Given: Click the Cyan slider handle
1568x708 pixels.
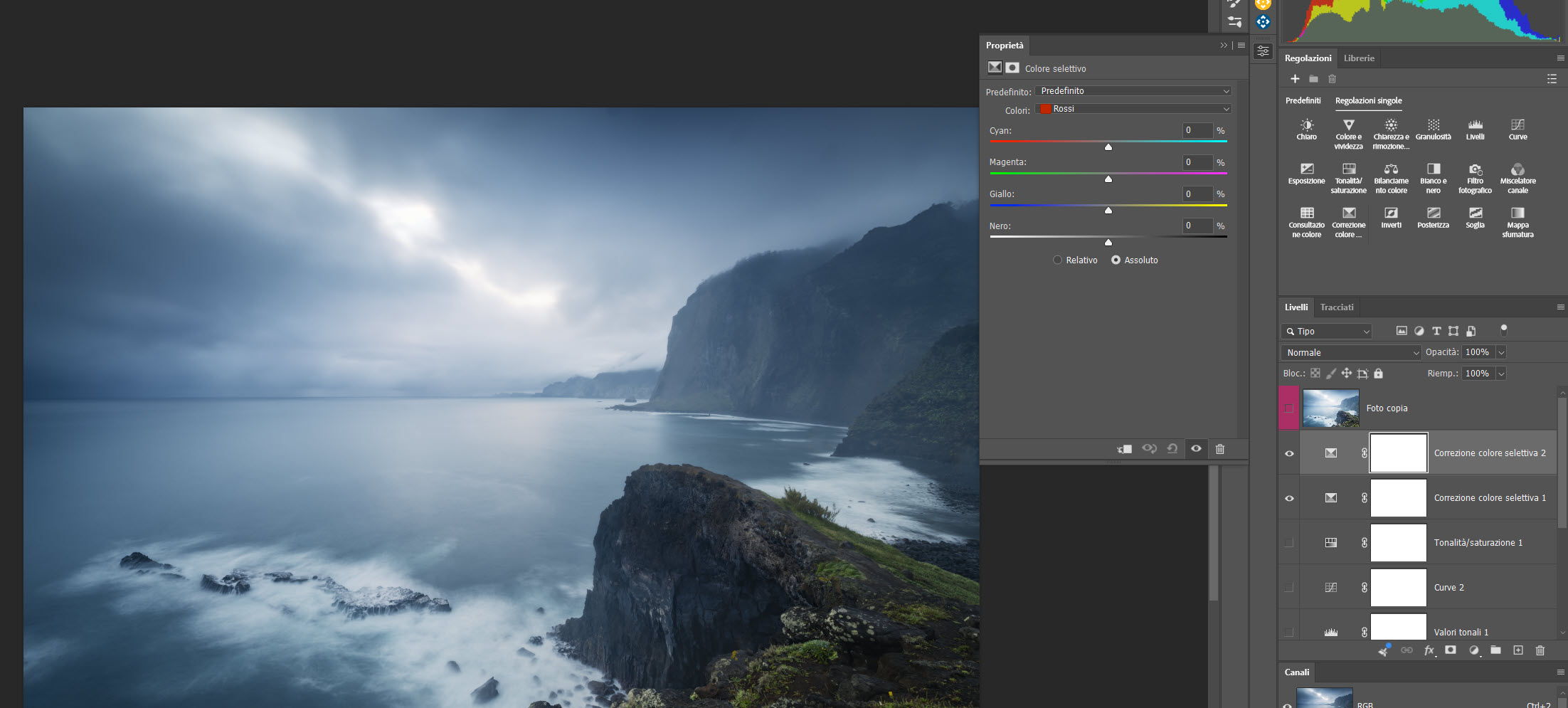Looking at the screenshot, I should 1108,147.
